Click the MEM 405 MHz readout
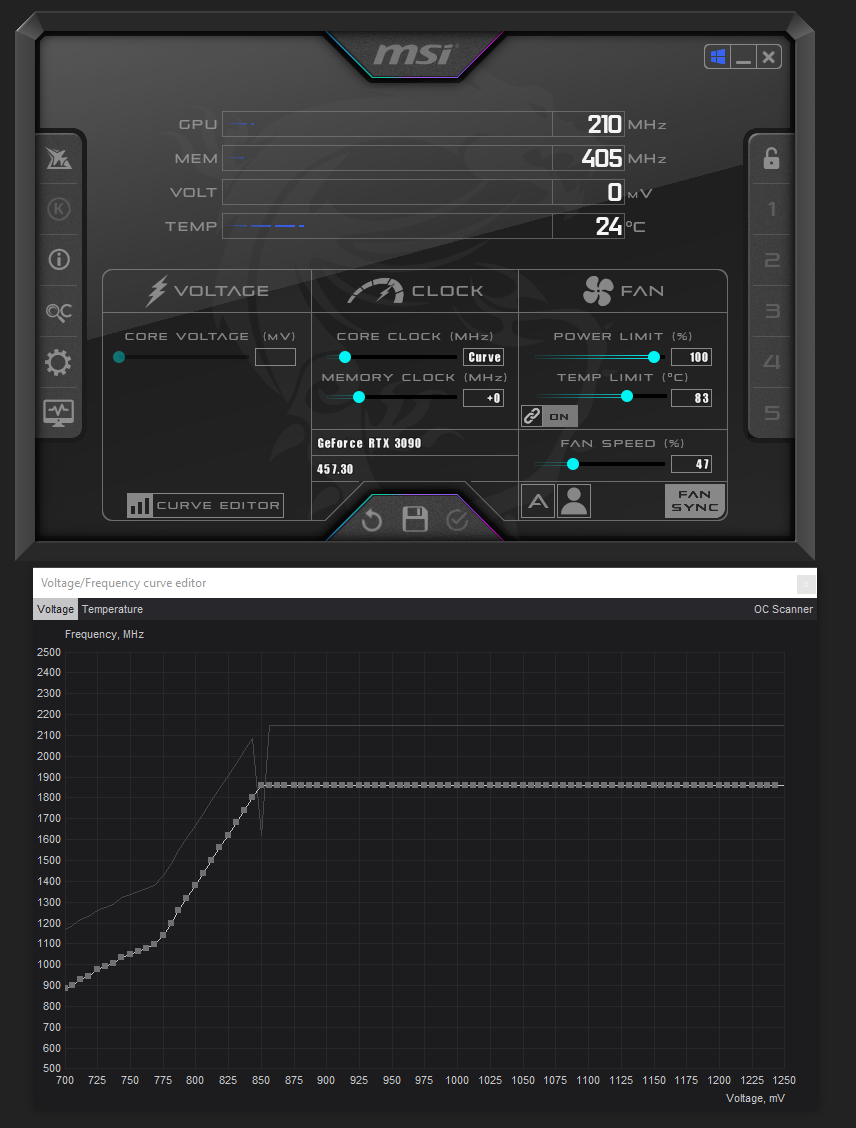This screenshot has width=856, height=1128. [603, 158]
